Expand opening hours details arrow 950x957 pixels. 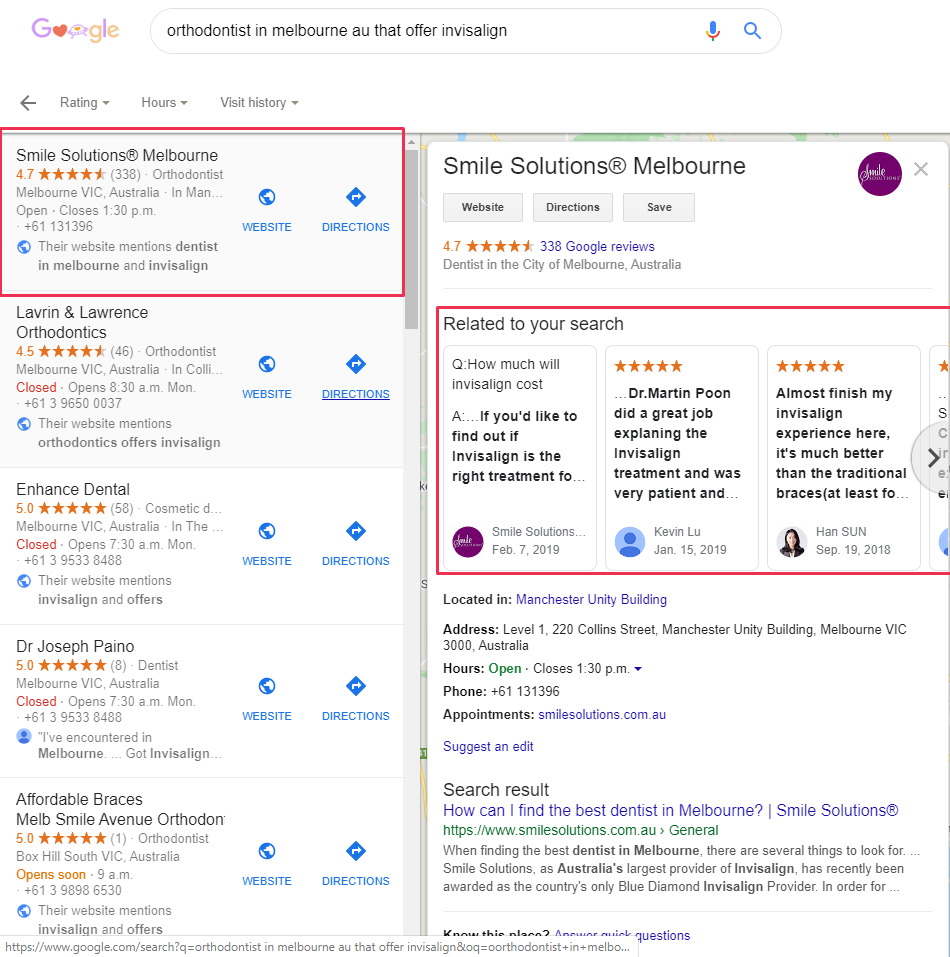(639, 669)
